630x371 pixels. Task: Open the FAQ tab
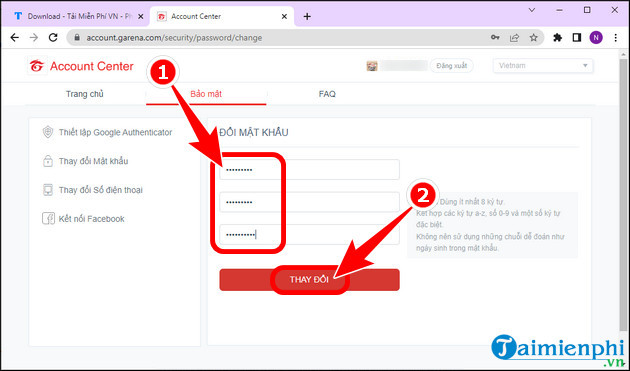point(327,94)
